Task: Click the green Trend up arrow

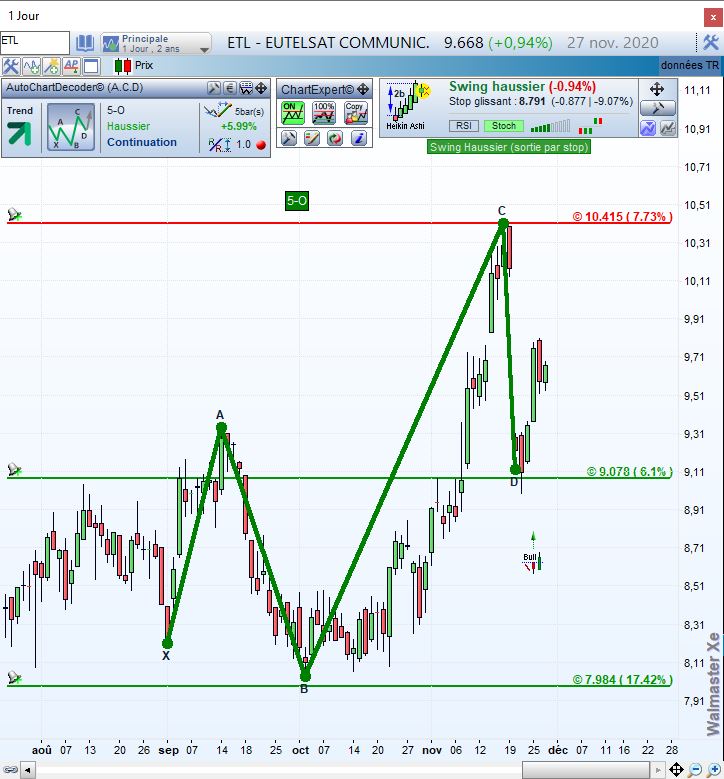Action: [x=19, y=133]
